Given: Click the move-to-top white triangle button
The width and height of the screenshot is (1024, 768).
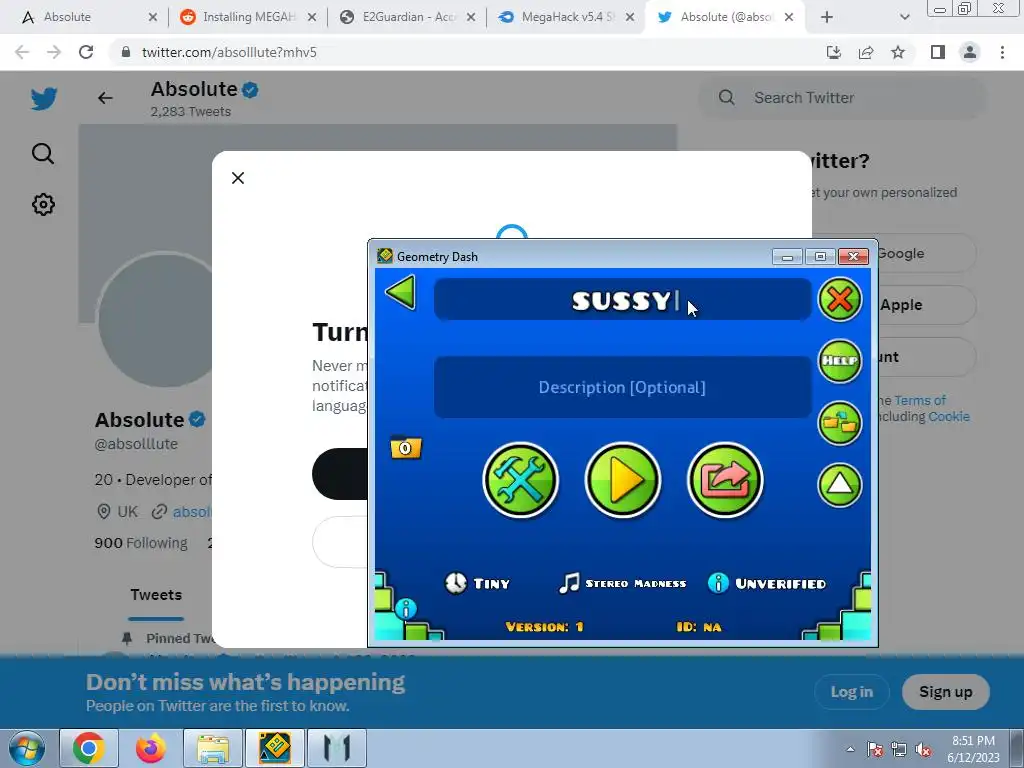Looking at the screenshot, I should [x=840, y=484].
